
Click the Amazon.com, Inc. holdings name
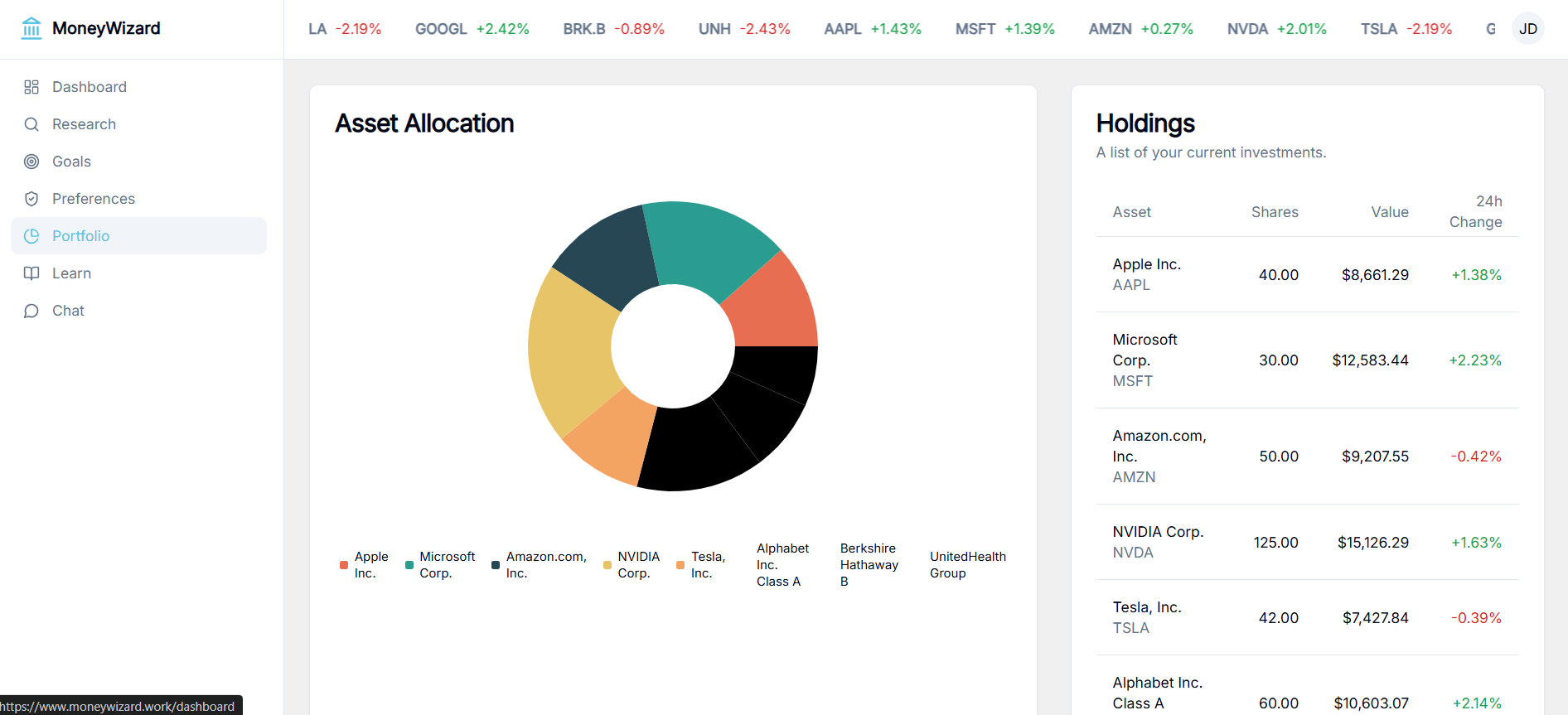point(1159,446)
